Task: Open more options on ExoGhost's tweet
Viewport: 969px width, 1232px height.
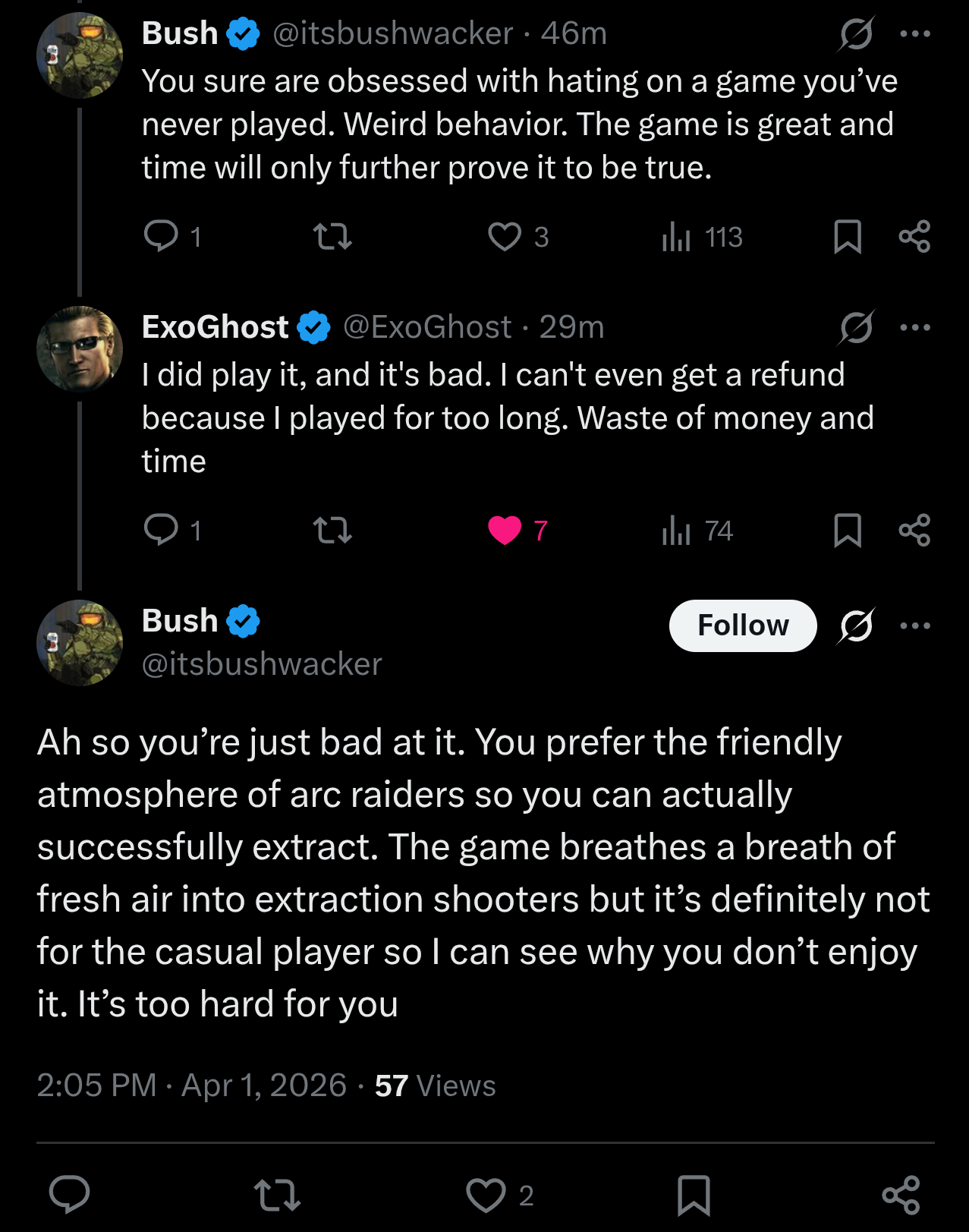Action: (915, 327)
